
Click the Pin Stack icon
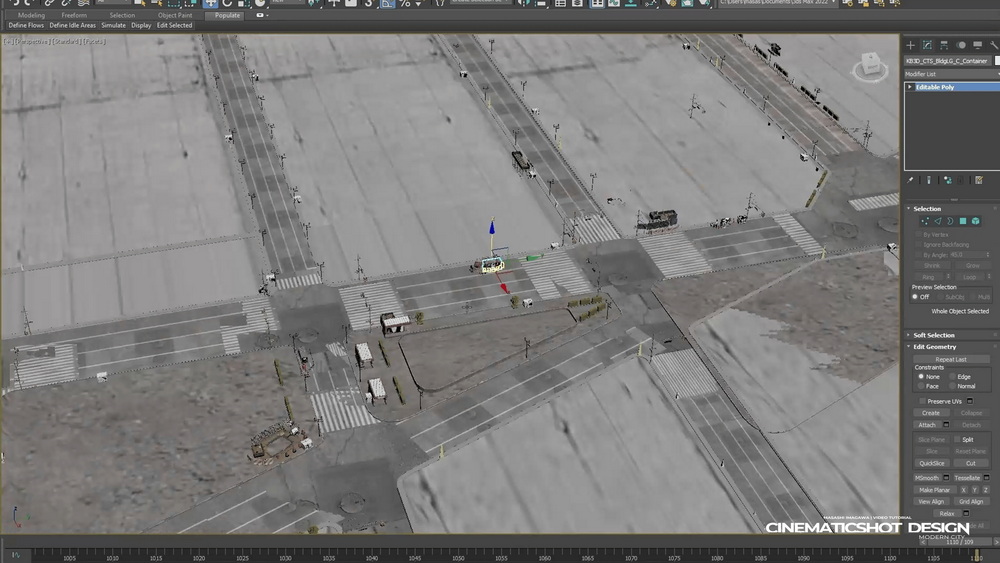point(910,180)
